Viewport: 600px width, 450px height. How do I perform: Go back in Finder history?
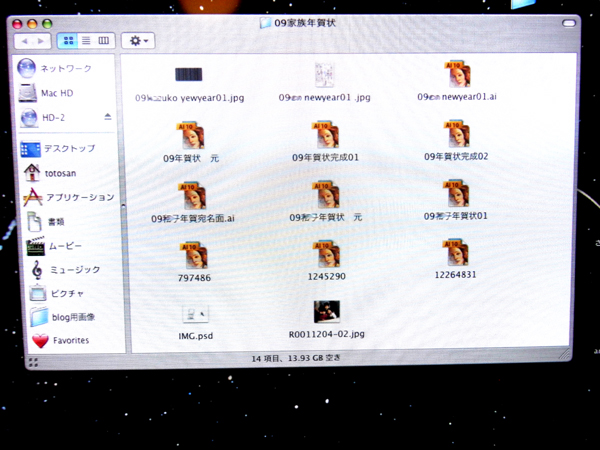click(x=24, y=41)
